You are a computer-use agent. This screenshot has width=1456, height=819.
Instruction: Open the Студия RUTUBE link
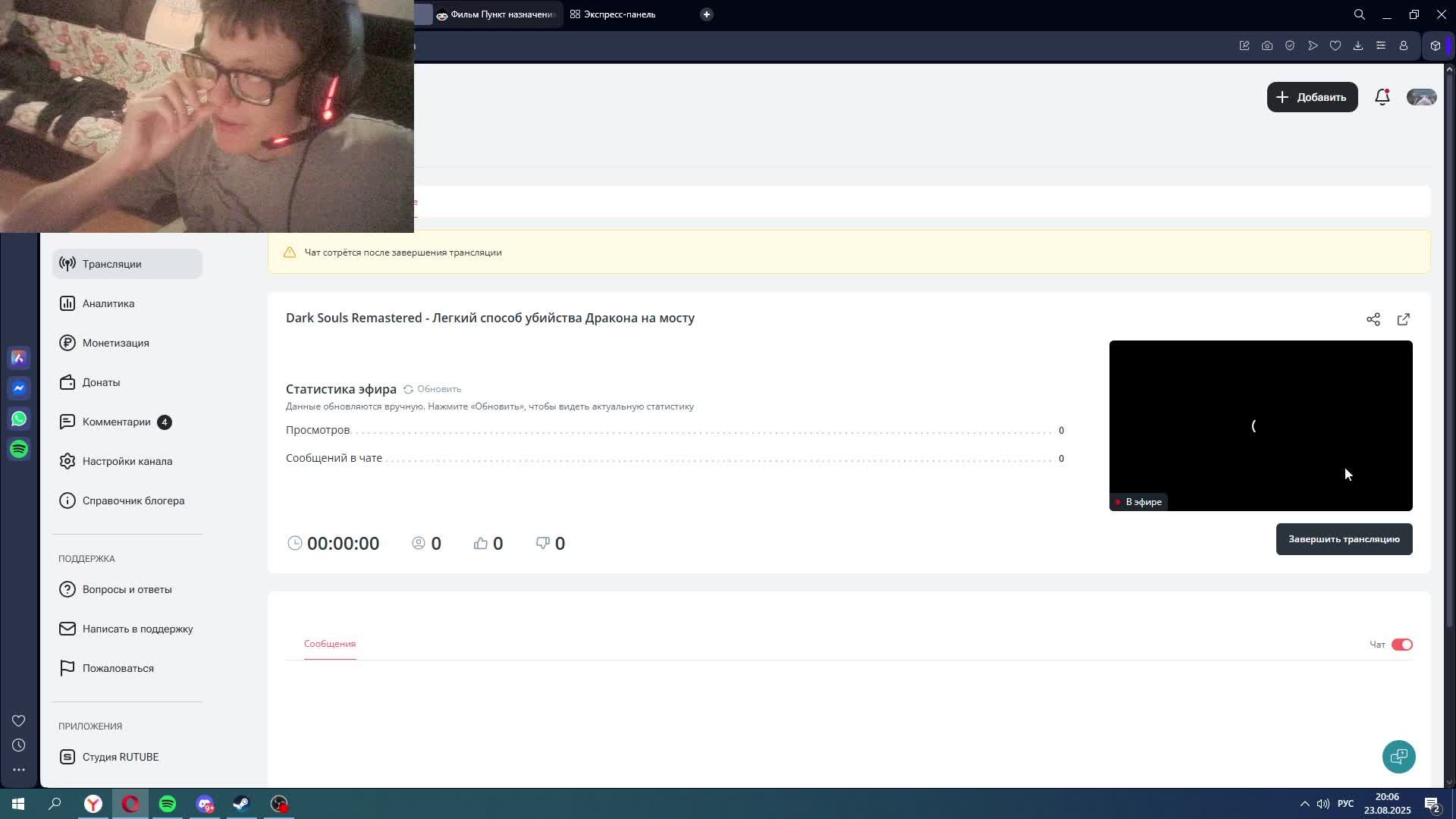pos(120,757)
